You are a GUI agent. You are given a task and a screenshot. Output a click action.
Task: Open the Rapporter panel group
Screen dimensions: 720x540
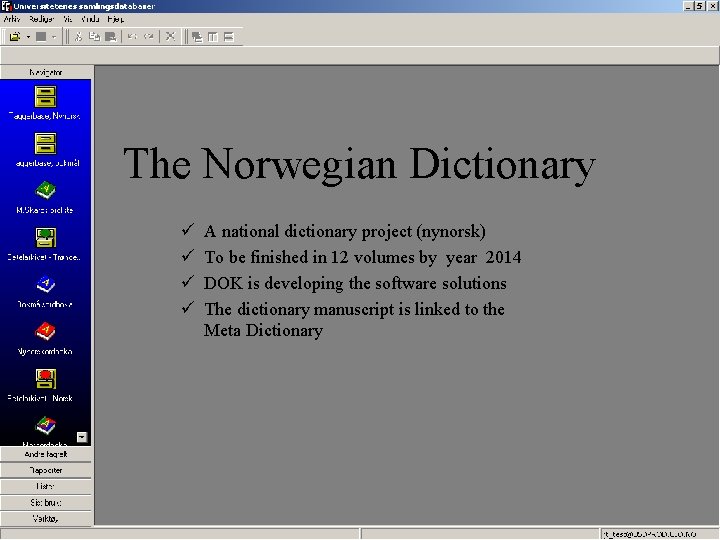(x=46, y=470)
